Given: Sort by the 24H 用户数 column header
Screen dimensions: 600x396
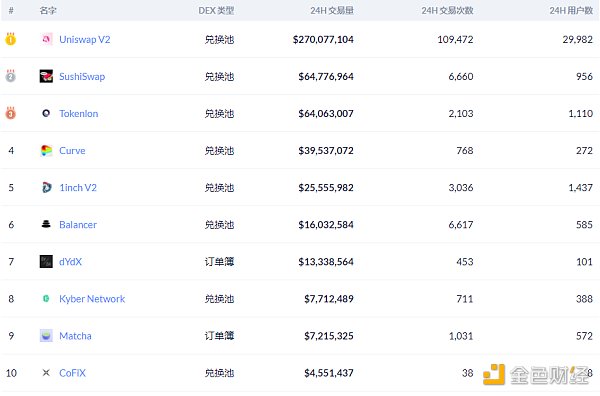Looking at the screenshot, I should [571, 10].
